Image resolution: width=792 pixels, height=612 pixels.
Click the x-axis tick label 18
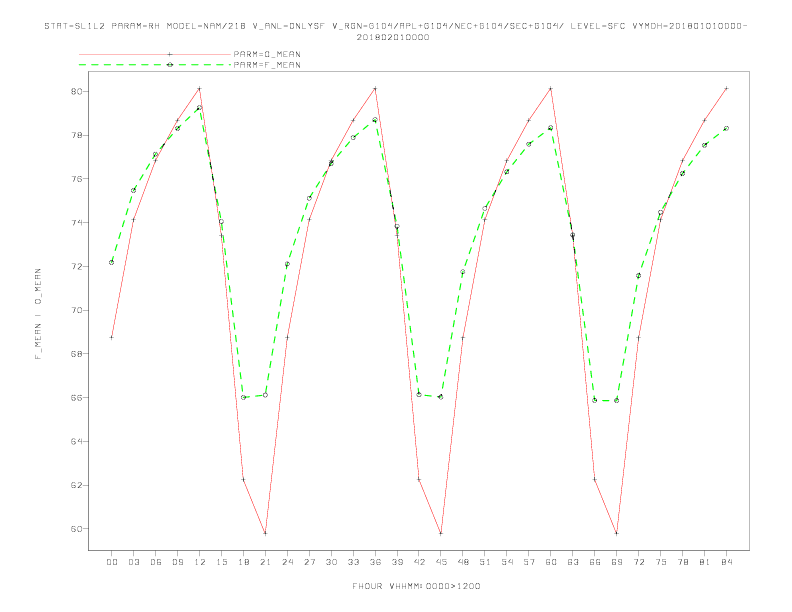(243, 562)
